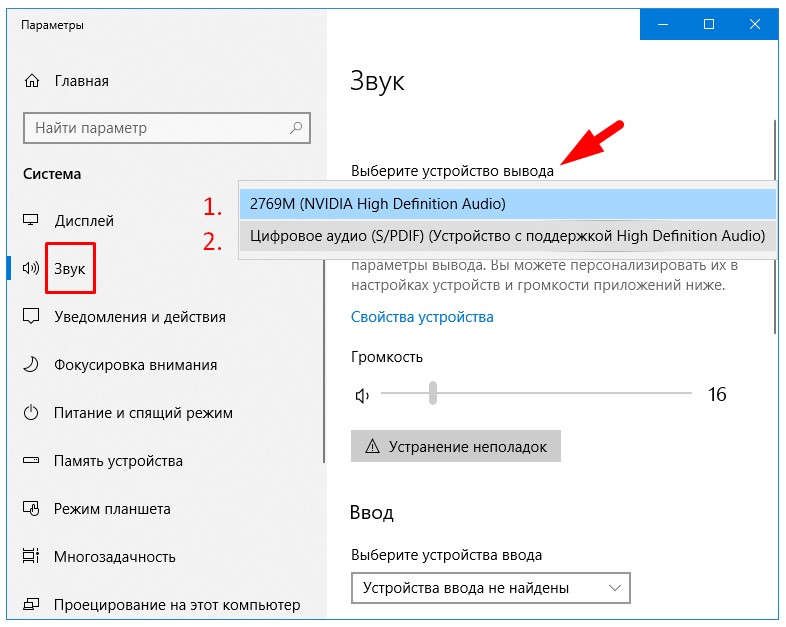Open the Свойства устройства link
Viewport: 786px width, 627px height.
pos(422,317)
